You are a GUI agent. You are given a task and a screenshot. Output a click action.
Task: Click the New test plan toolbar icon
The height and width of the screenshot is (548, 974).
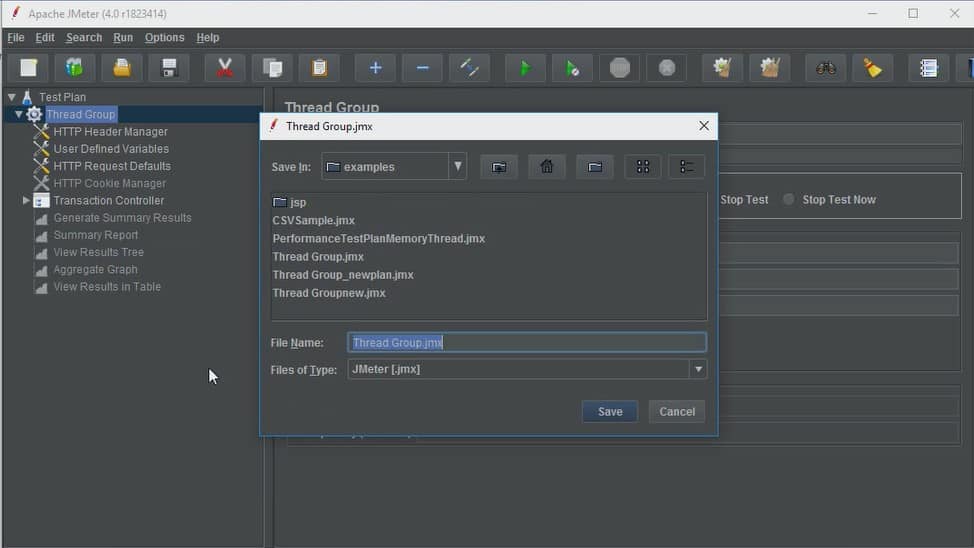click(x=29, y=68)
